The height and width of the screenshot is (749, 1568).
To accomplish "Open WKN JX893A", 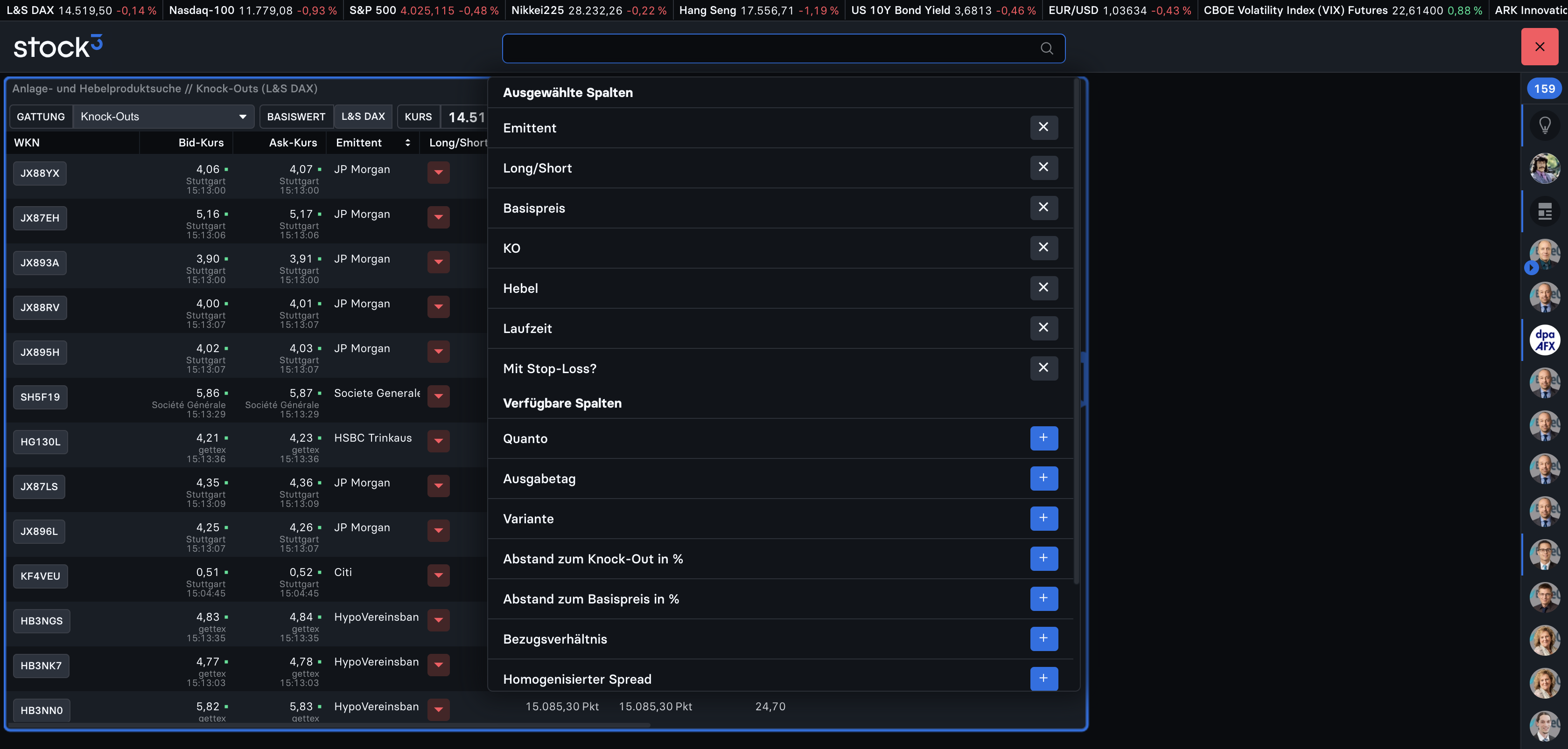I will [x=40, y=263].
